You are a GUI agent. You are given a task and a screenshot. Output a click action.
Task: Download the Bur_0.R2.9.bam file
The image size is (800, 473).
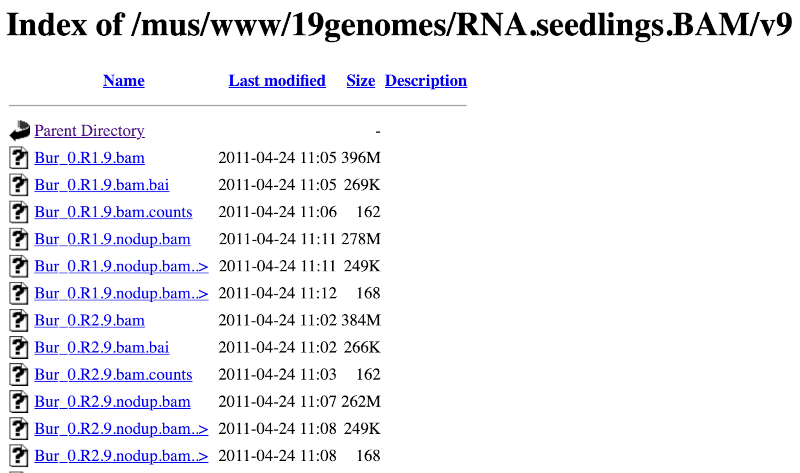[89, 320]
